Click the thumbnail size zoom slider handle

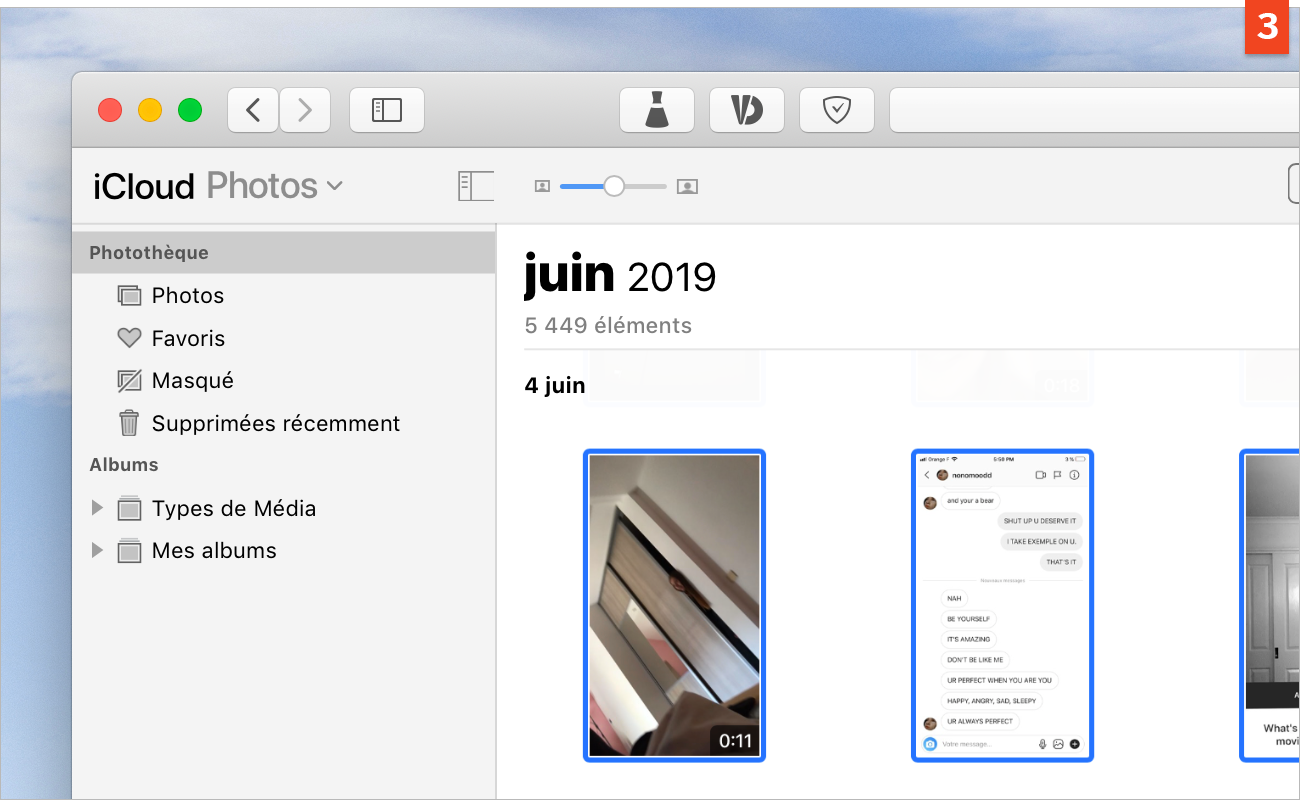[614, 186]
